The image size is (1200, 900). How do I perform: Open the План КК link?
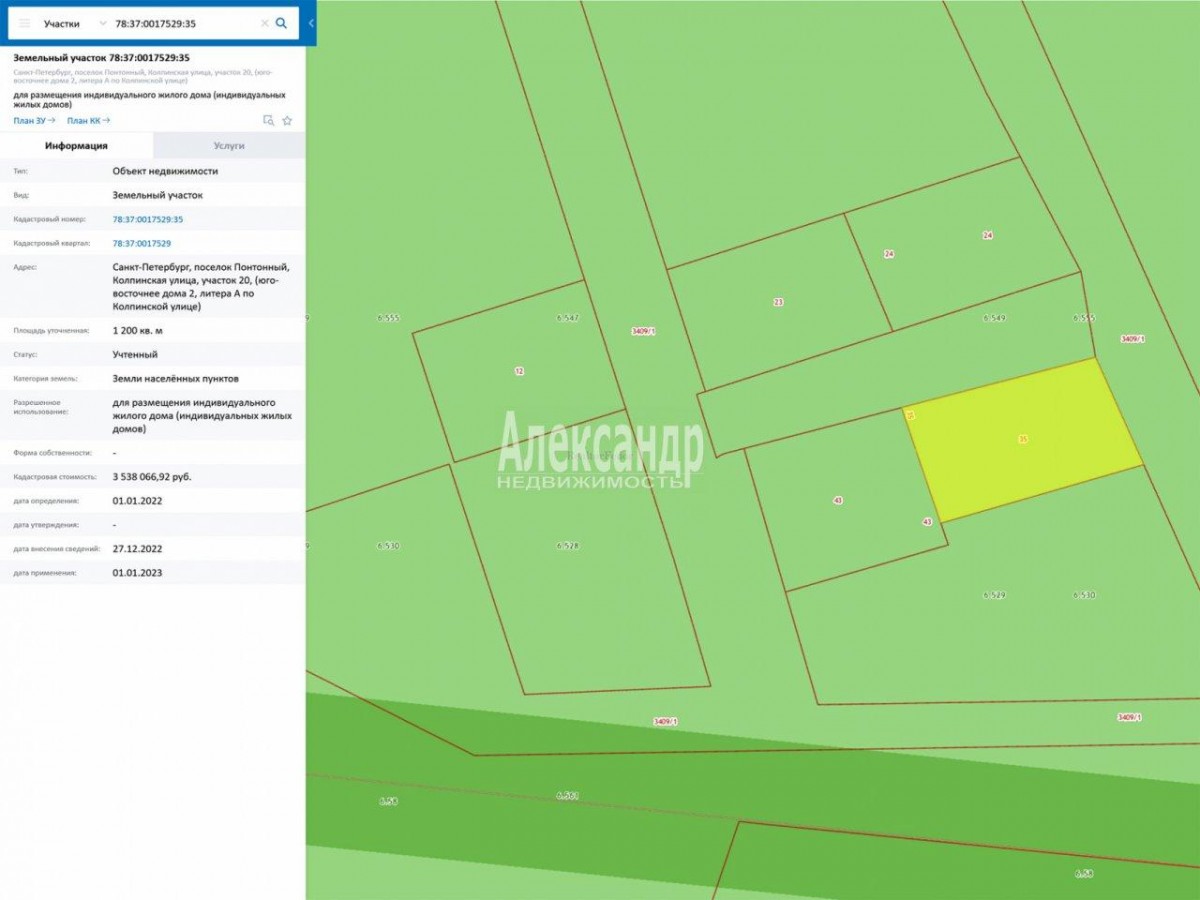click(x=88, y=120)
